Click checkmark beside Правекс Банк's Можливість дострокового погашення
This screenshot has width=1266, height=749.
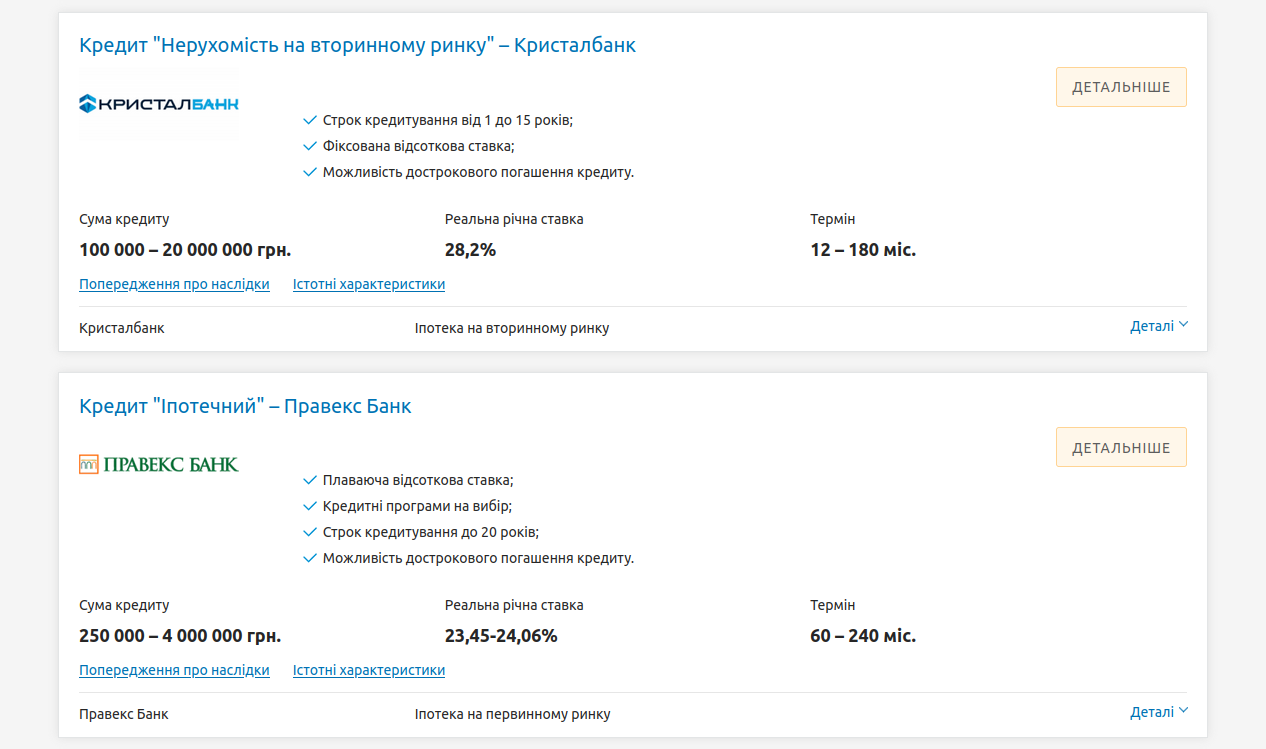310,558
